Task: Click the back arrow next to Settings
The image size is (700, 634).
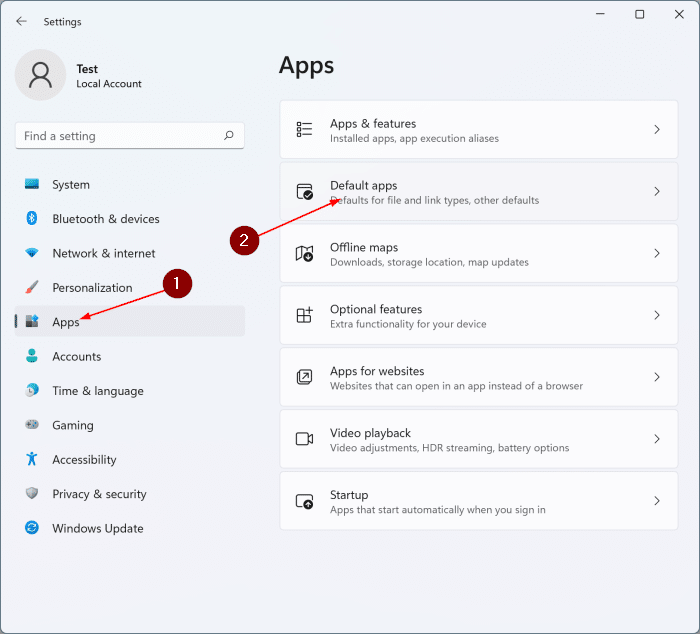Action: tap(21, 21)
